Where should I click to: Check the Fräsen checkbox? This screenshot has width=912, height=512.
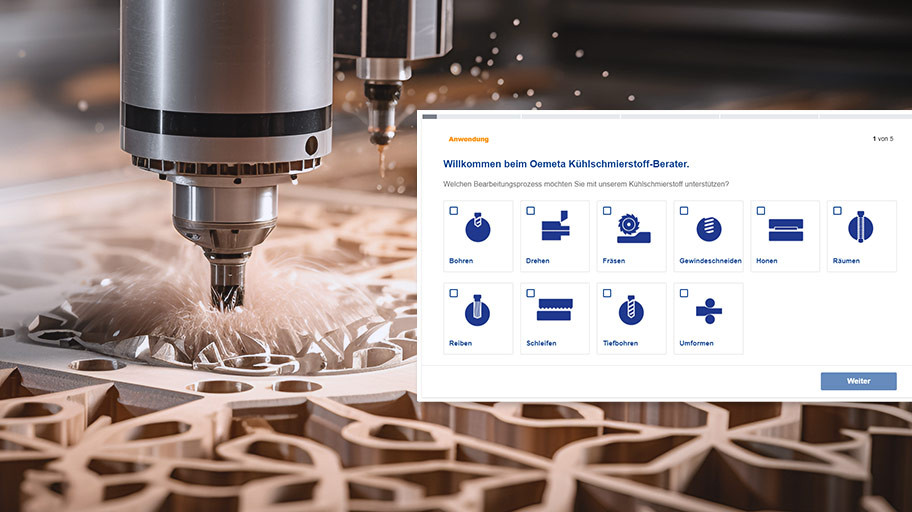point(607,211)
